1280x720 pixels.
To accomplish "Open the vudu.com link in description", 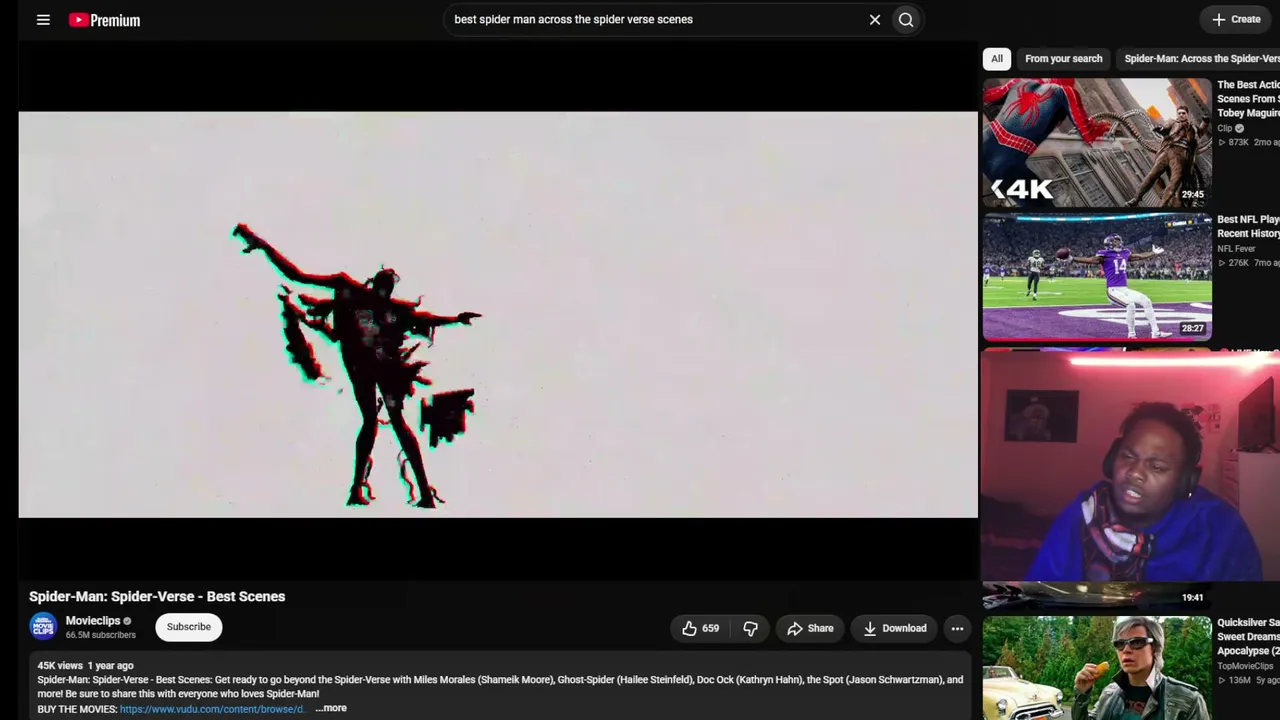I will [x=212, y=709].
